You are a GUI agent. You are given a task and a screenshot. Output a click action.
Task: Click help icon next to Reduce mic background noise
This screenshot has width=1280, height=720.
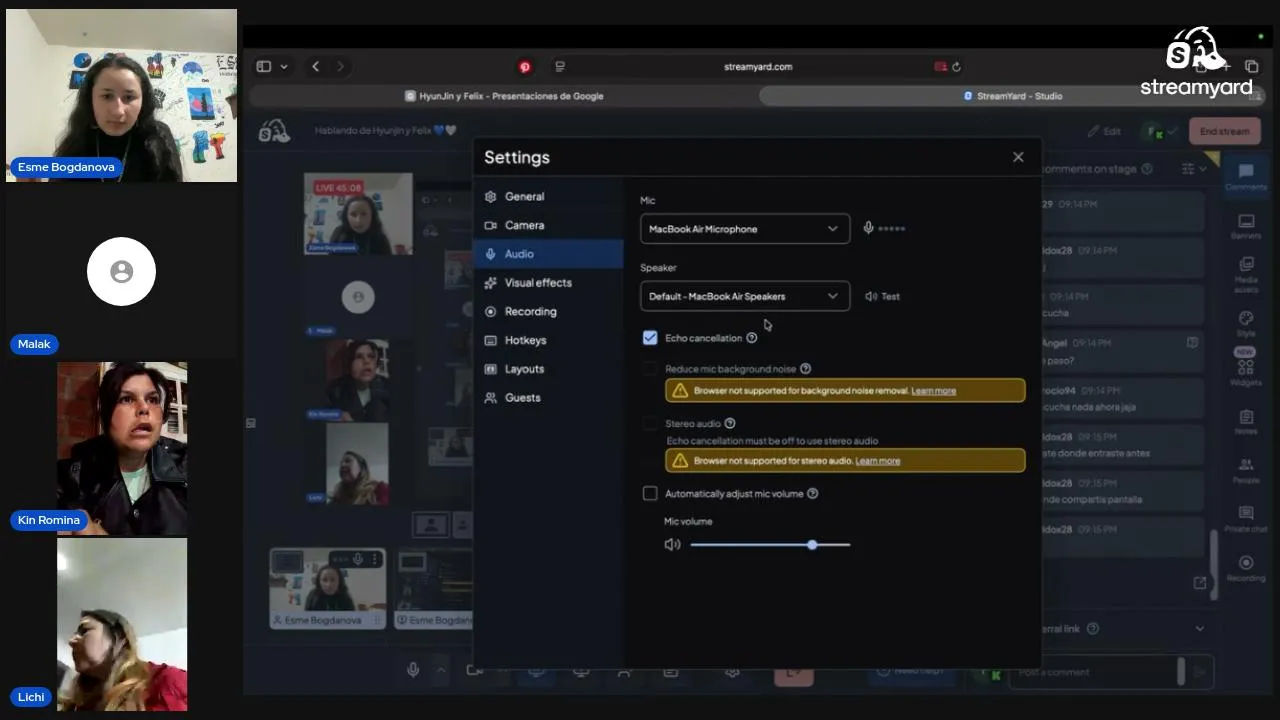coord(806,369)
